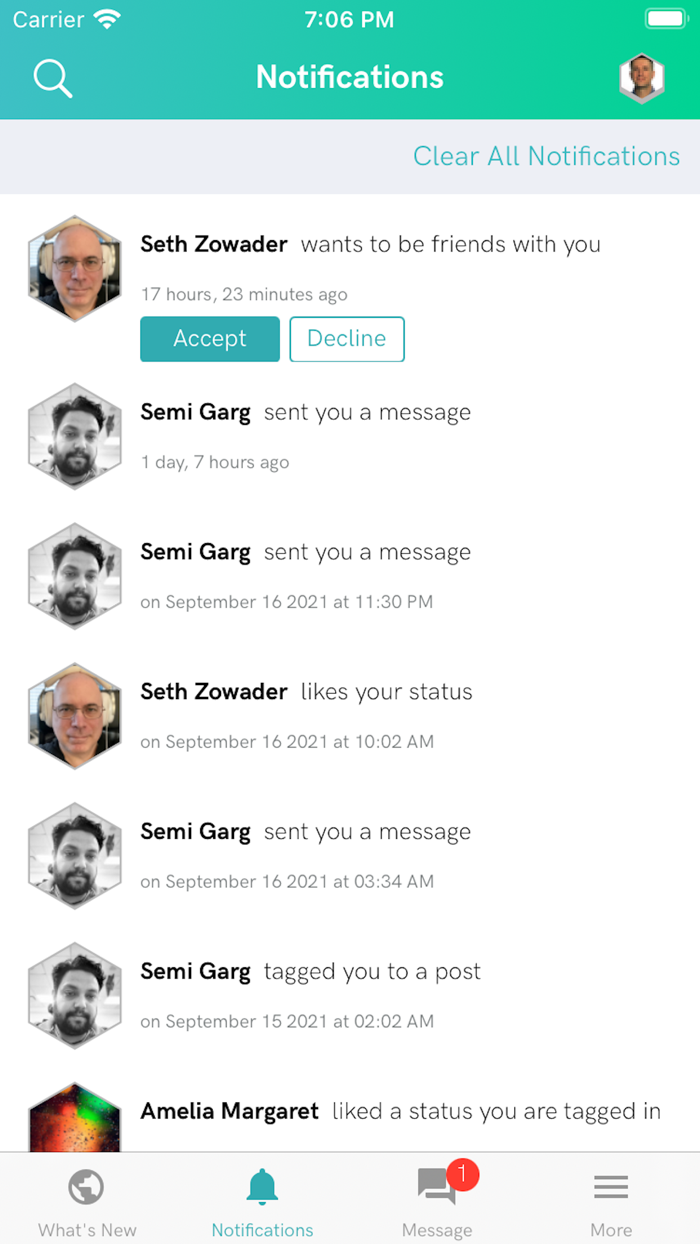This screenshot has height=1244, width=700.
Task: Decline Seth Zowader's friend request
Action: click(347, 339)
